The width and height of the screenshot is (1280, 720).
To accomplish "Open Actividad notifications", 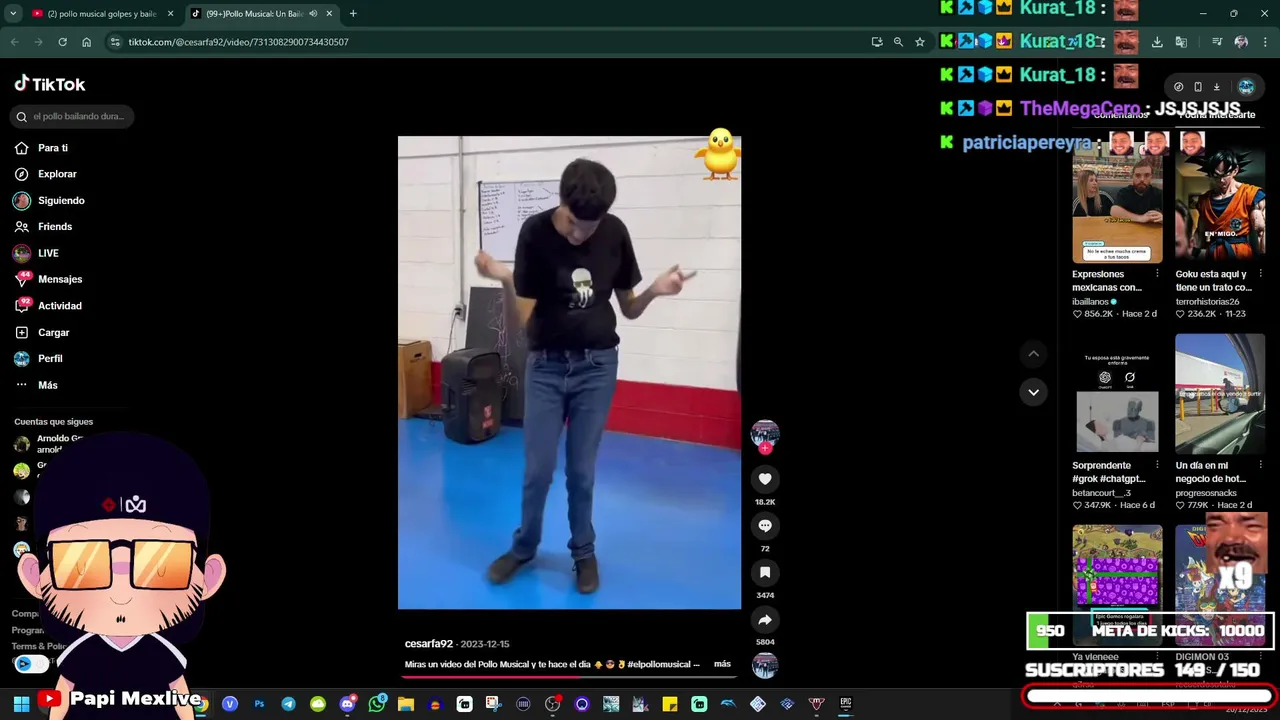I will (49, 306).
